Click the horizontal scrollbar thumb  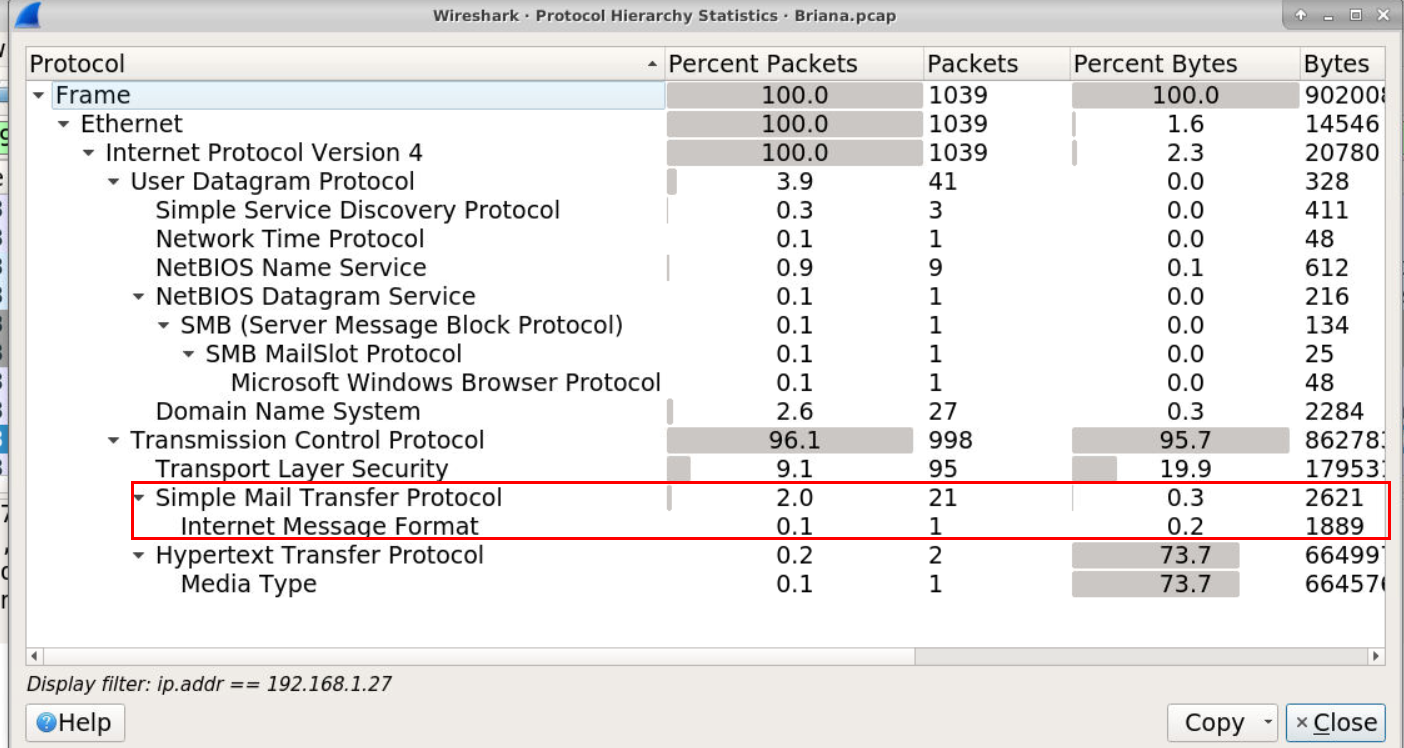tap(479, 657)
